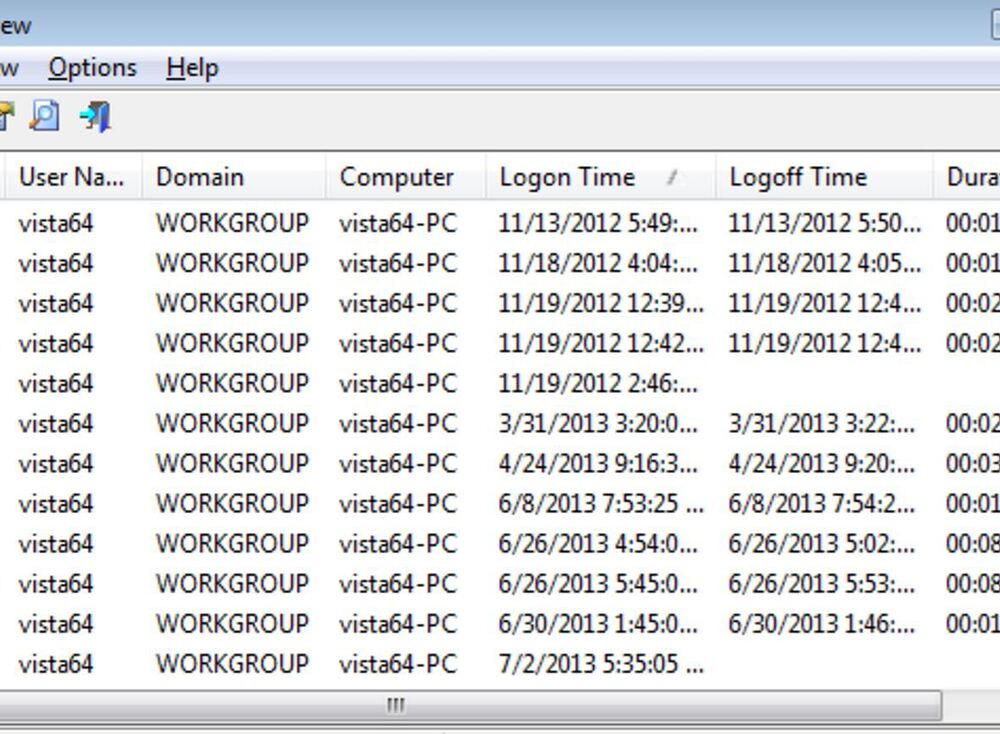Select the row with logon 11/19/2012 12:39
Viewport: 1000px width, 734px height.
500,304
